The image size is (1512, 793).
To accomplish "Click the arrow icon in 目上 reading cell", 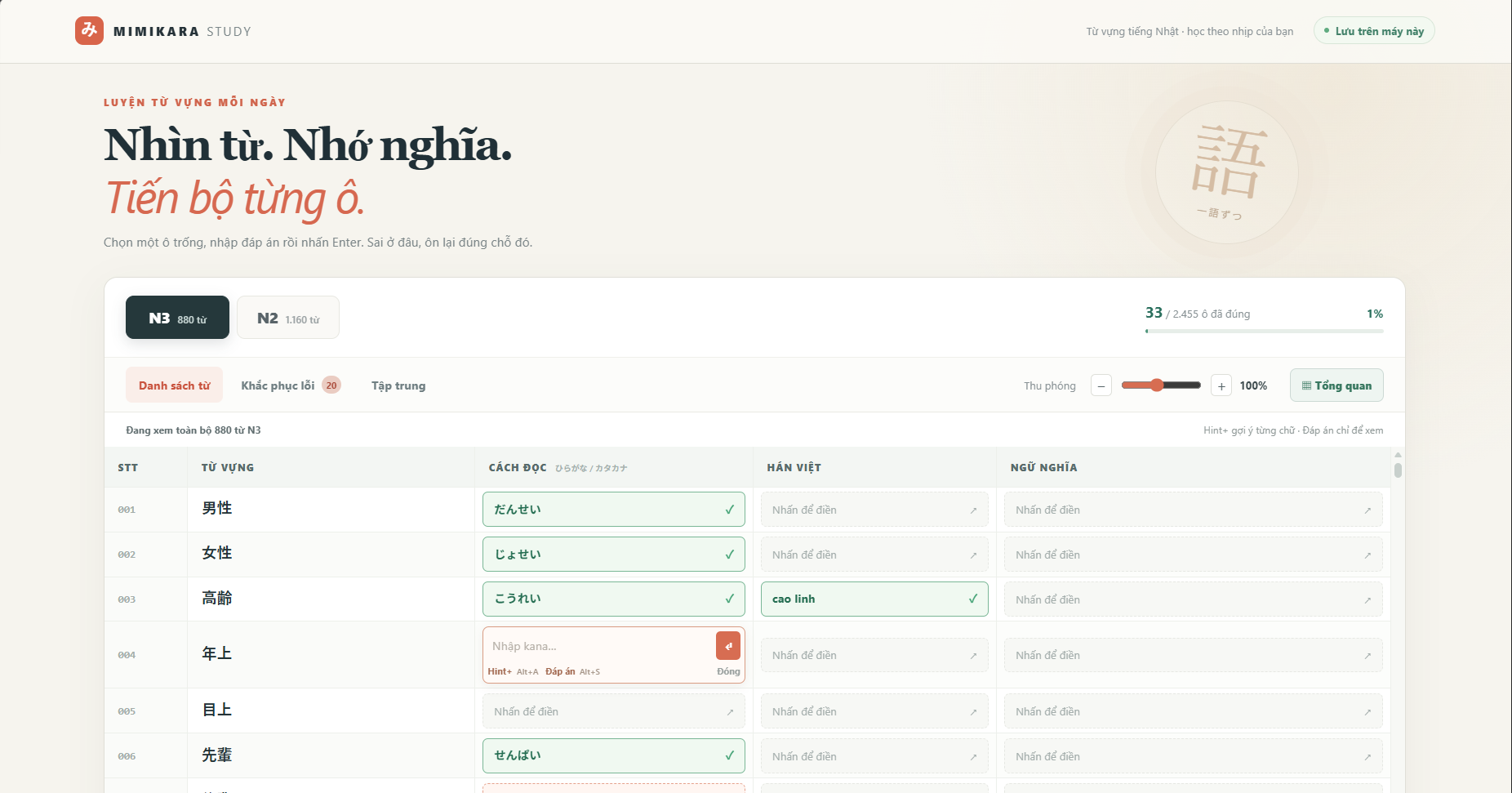I will click(730, 712).
